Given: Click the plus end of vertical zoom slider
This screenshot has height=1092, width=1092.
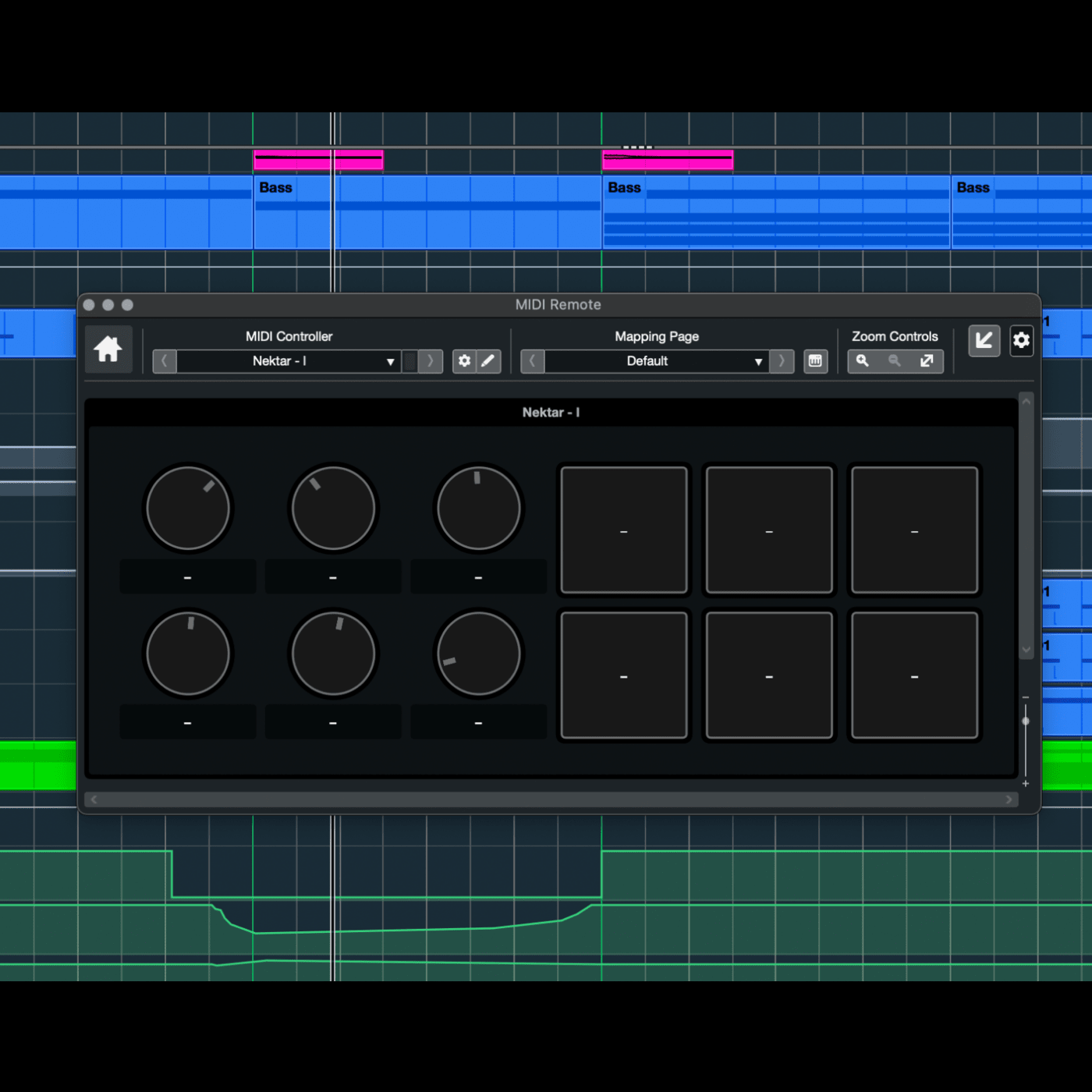Looking at the screenshot, I should click(x=1026, y=783).
